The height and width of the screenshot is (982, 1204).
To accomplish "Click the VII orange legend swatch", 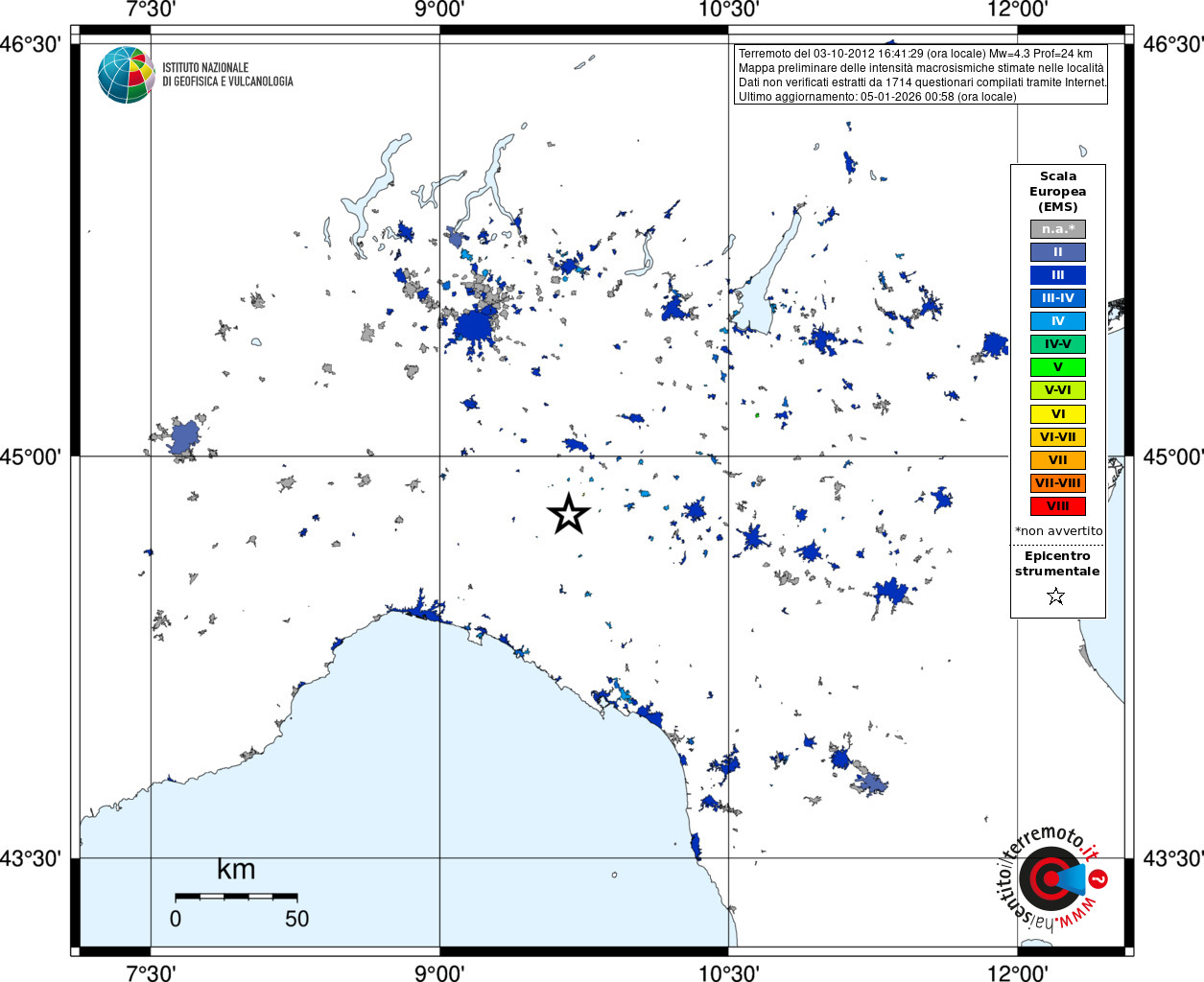I will [x=1058, y=460].
